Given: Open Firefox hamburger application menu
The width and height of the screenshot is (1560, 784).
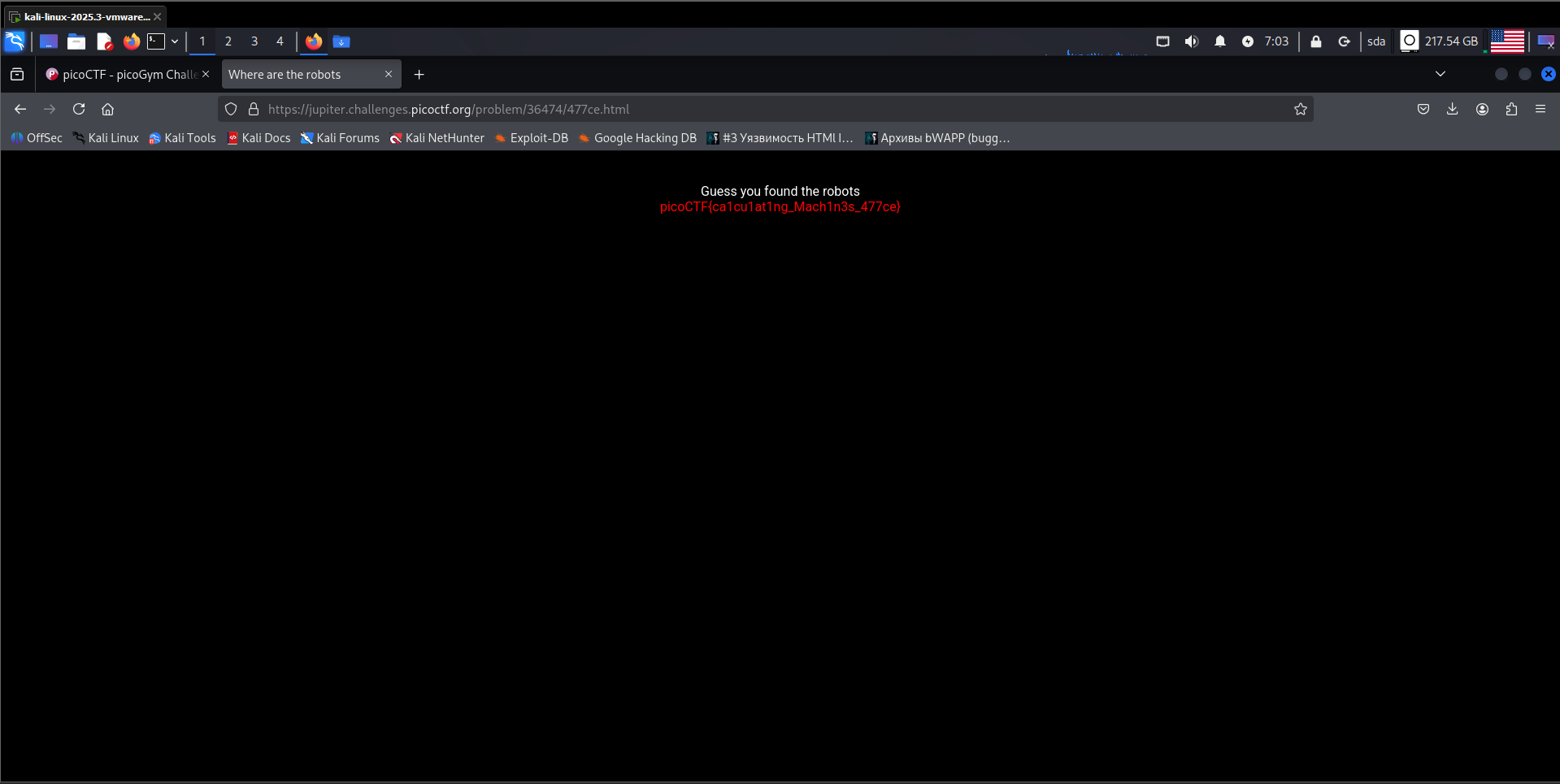Looking at the screenshot, I should point(1540,109).
